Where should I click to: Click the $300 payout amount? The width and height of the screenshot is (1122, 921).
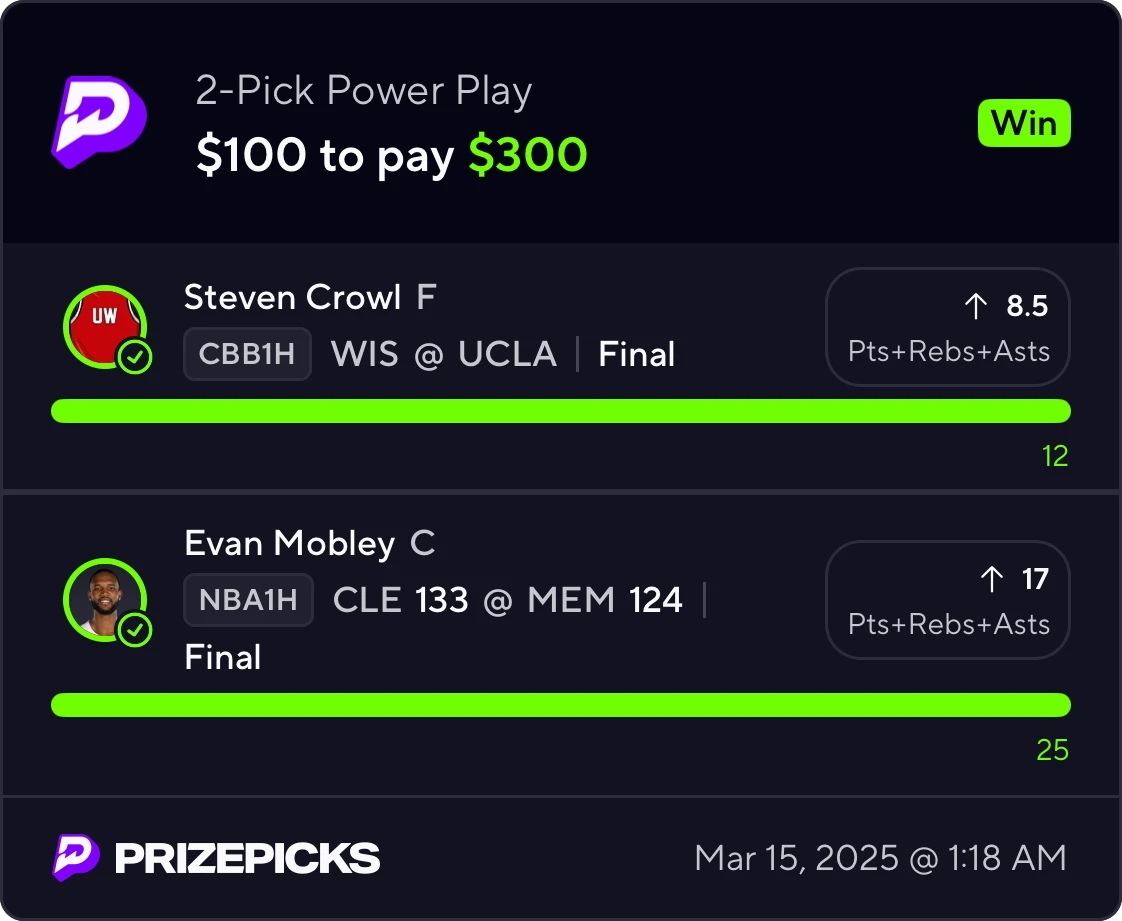[x=528, y=155]
